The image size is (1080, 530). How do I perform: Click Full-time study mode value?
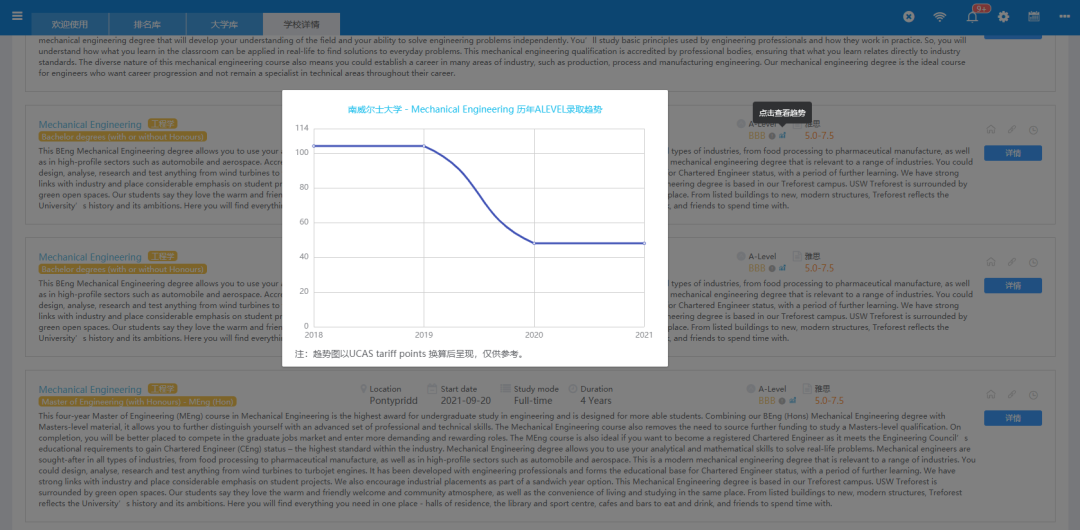(533, 400)
